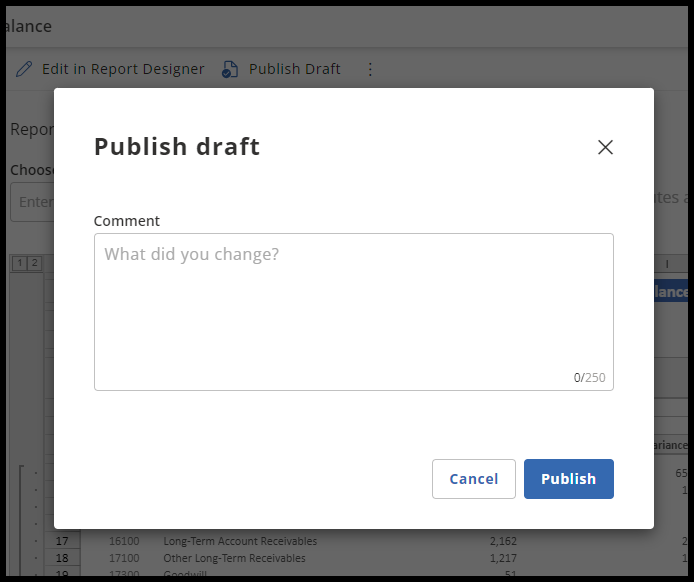The width and height of the screenshot is (694, 582).
Task: Click the Publish Draft toolbar label
Action: pyautogui.click(x=294, y=69)
